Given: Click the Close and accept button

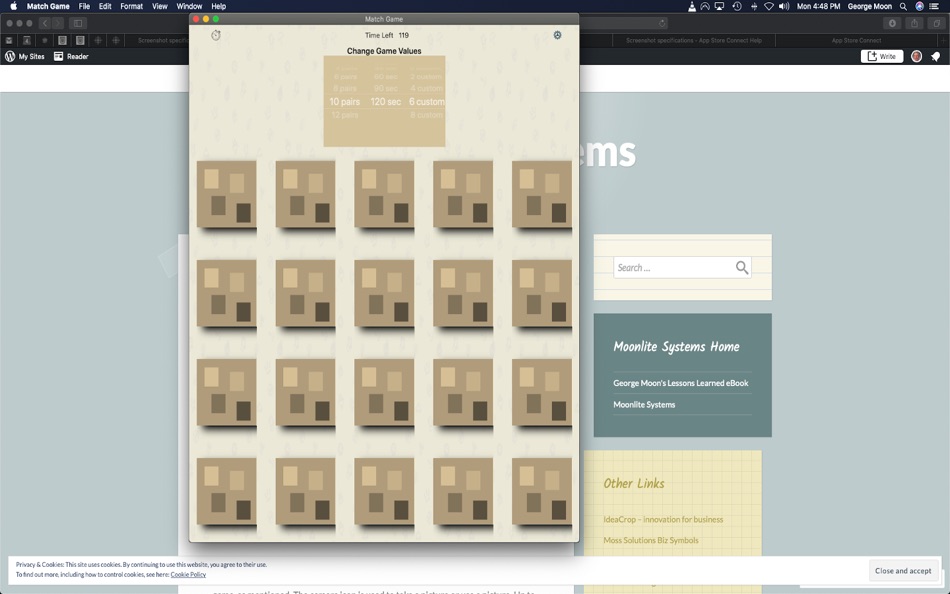Looking at the screenshot, I should [903, 570].
